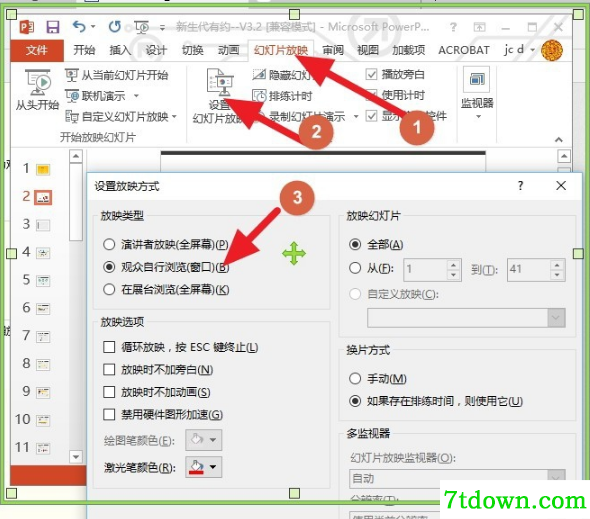Click slide panel scroll down arrow
Viewport: 590px width, 519px height.
click(76, 457)
